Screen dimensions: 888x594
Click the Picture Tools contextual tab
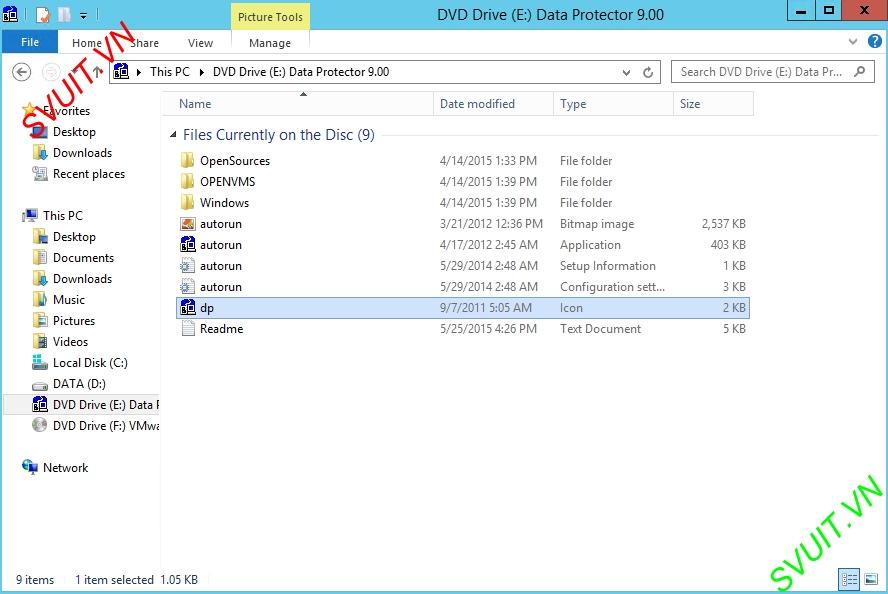point(270,17)
